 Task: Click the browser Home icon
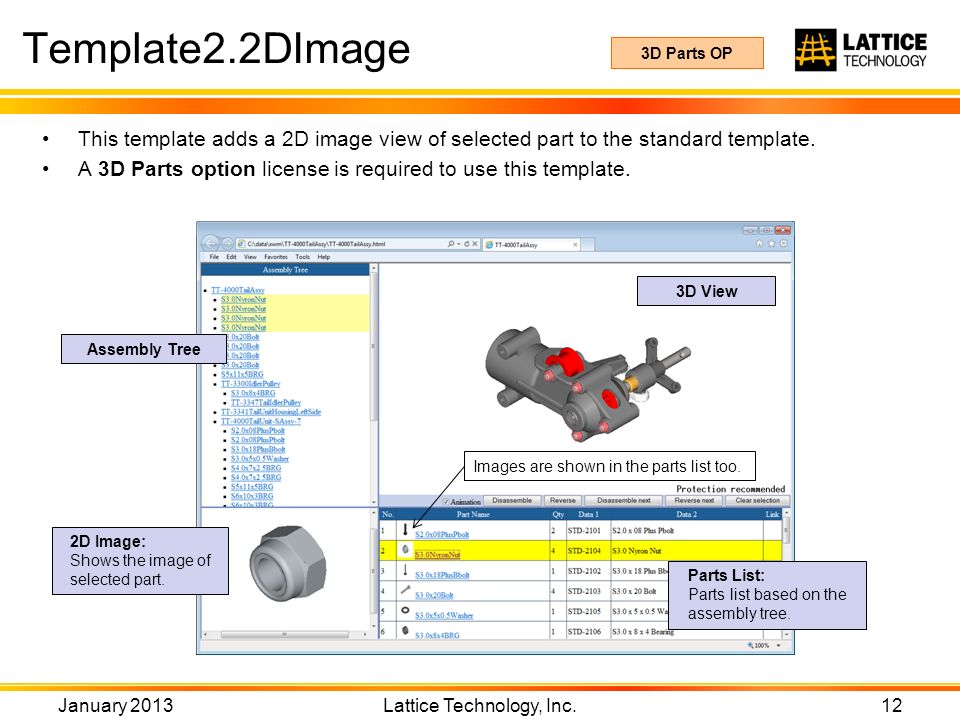[x=759, y=244]
